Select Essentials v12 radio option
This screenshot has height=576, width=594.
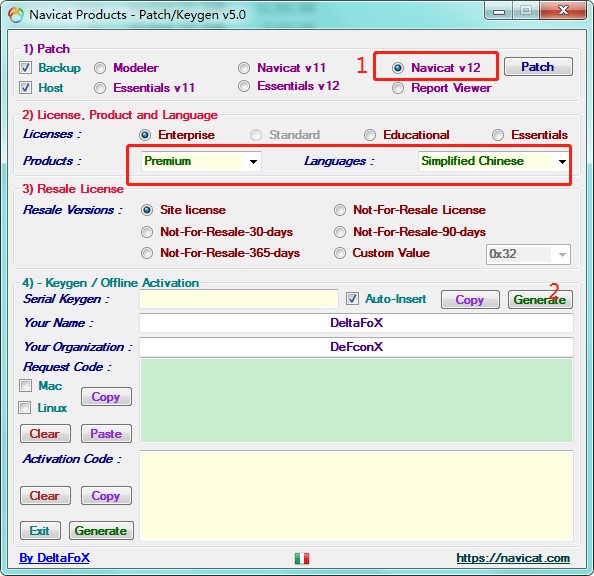(244, 86)
